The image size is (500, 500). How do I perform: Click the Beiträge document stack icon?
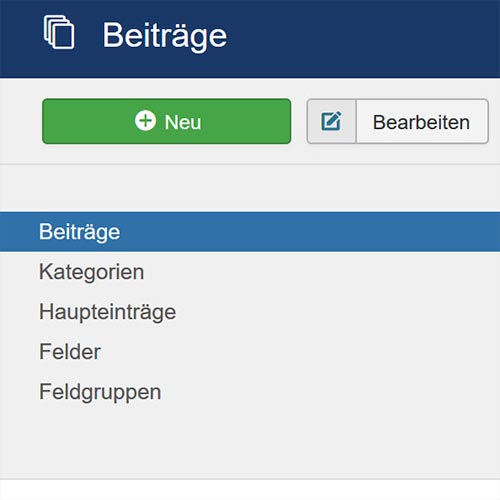(59, 32)
